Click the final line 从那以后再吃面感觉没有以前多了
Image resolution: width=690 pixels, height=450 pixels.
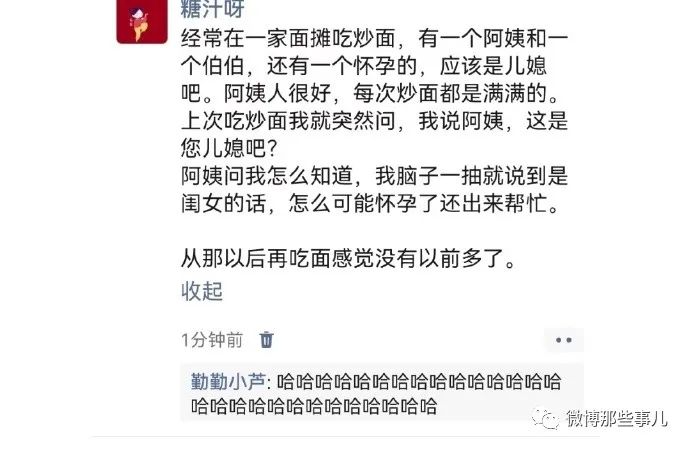(x=349, y=258)
